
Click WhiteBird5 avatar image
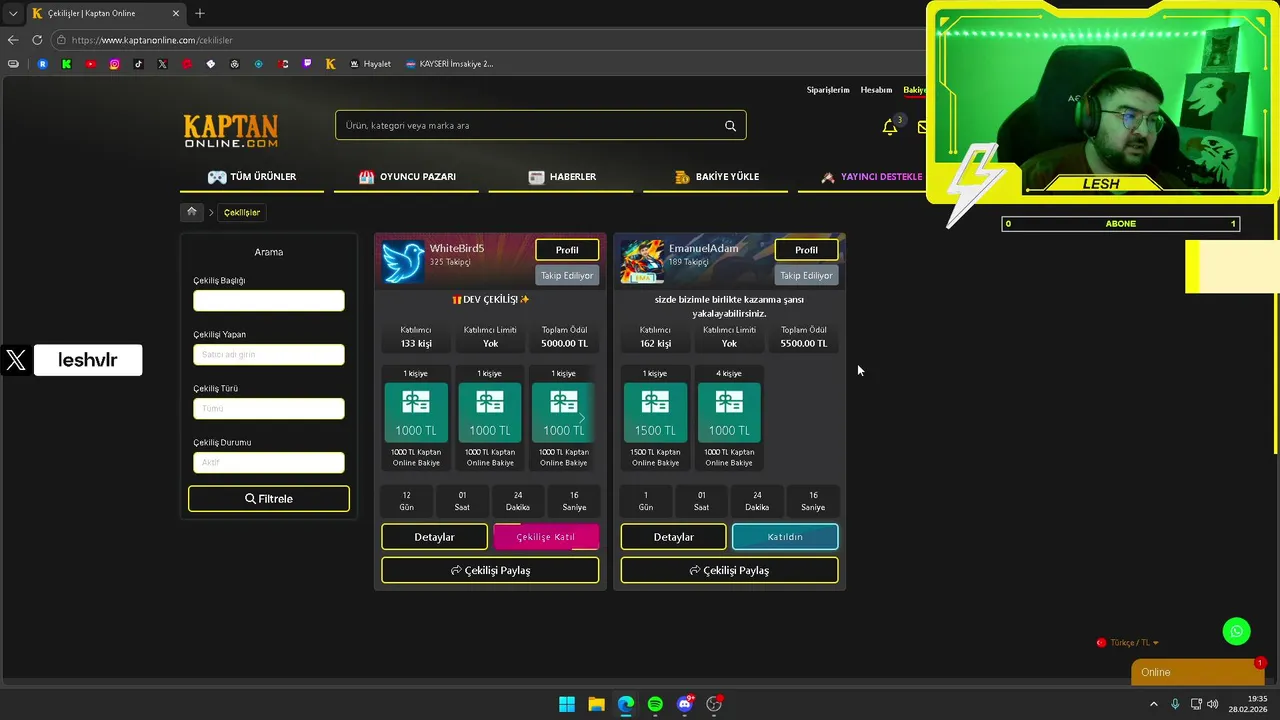[x=403, y=262]
